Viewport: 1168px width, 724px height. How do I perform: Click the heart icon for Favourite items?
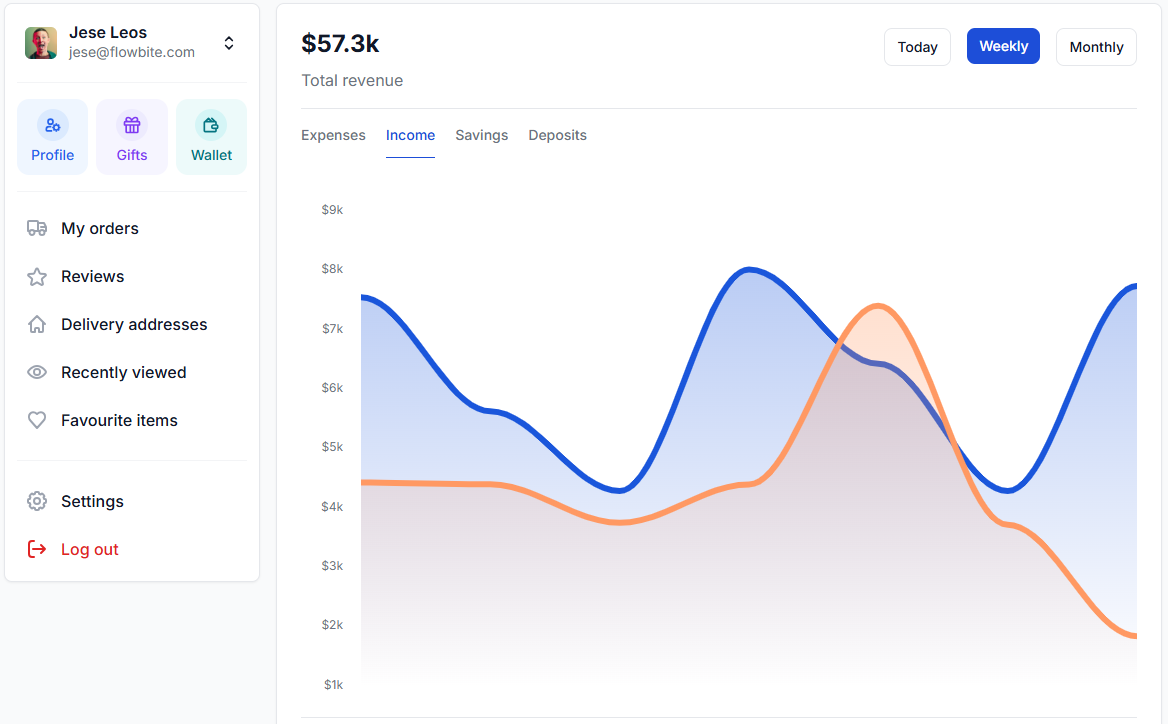[x=37, y=420]
